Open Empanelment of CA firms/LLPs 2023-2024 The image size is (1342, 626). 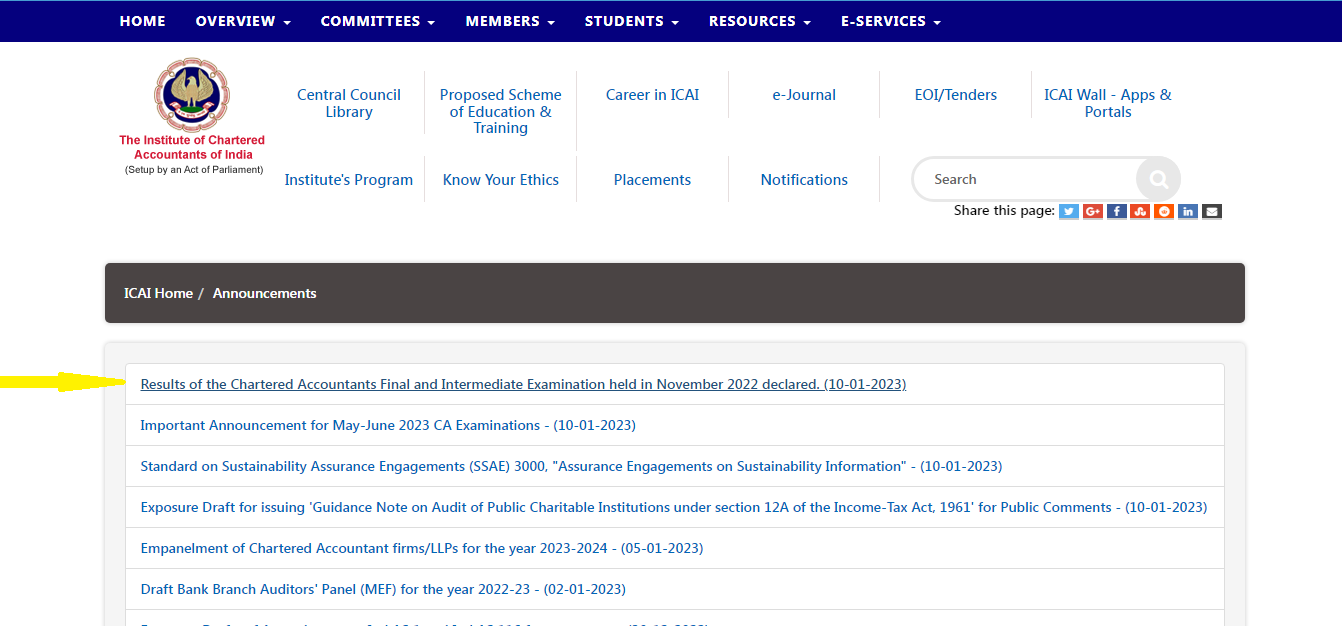click(422, 548)
